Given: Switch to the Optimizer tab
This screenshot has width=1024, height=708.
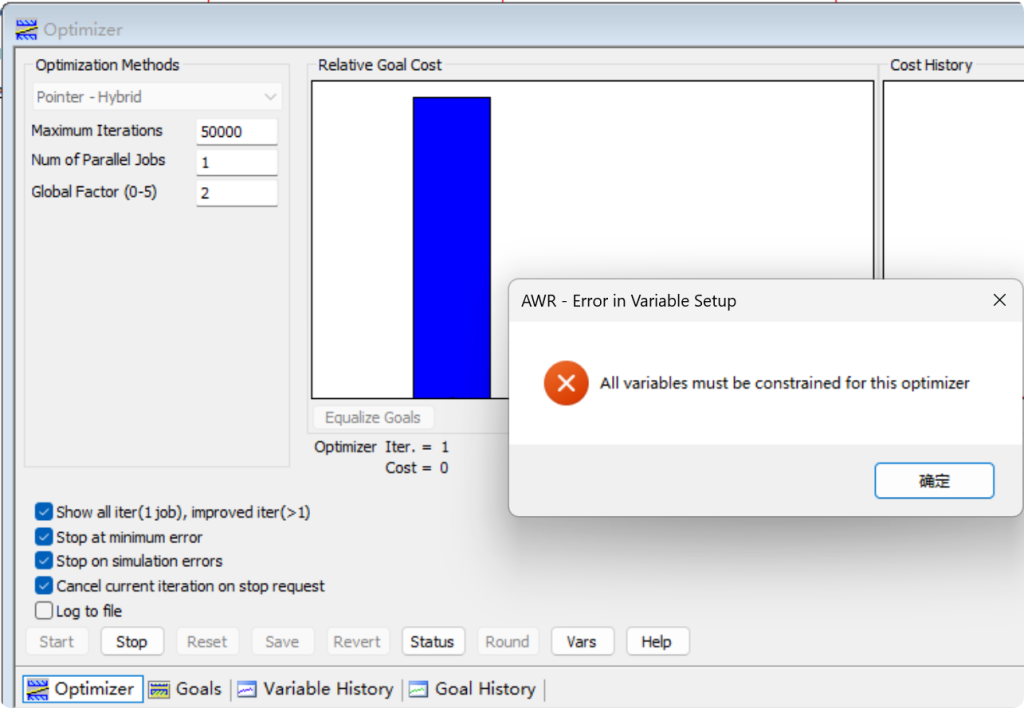Looking at the screenshot, I should pyautogui.click(x=82, y=689).
